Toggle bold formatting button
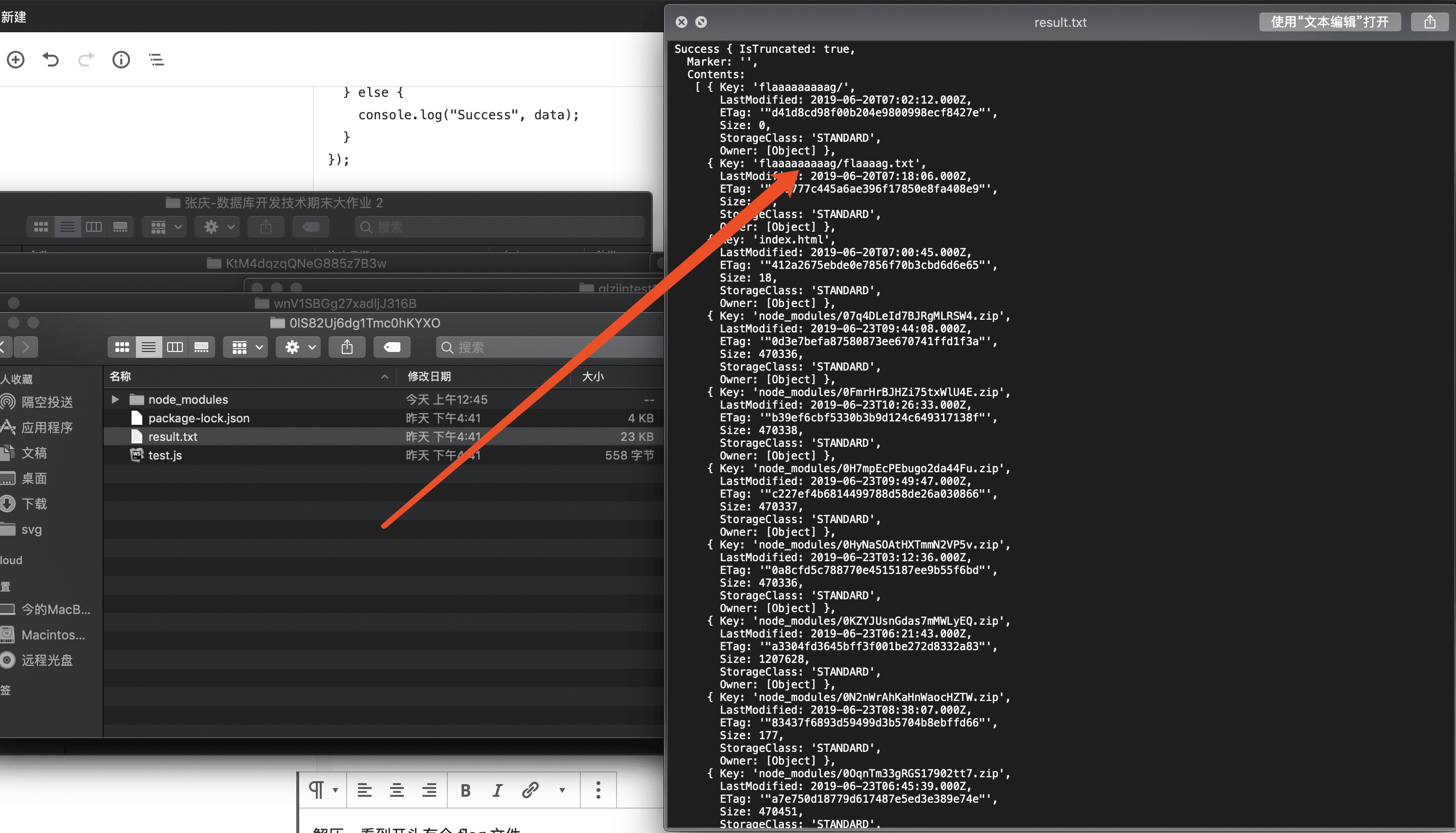Viewport: 1456px width, 833px height. pyautogui.click(x=465, y=790)
